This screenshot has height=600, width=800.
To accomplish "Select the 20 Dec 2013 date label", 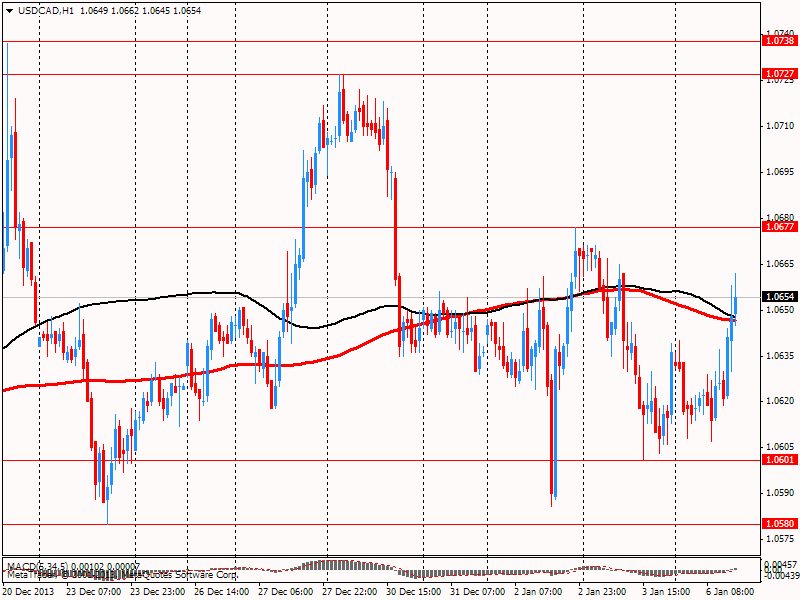I will pos(27,591).
